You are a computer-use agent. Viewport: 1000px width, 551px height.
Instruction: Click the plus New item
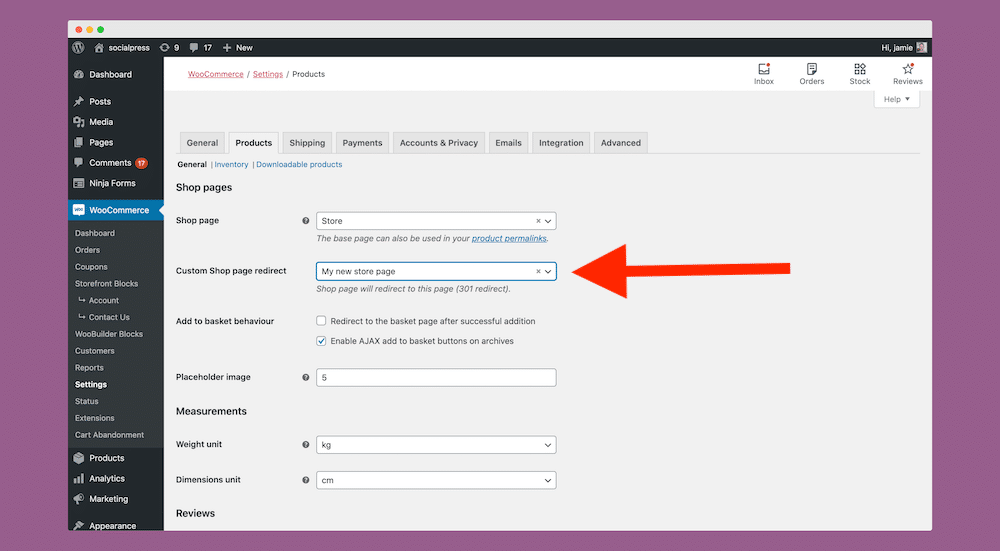point(237,48)
